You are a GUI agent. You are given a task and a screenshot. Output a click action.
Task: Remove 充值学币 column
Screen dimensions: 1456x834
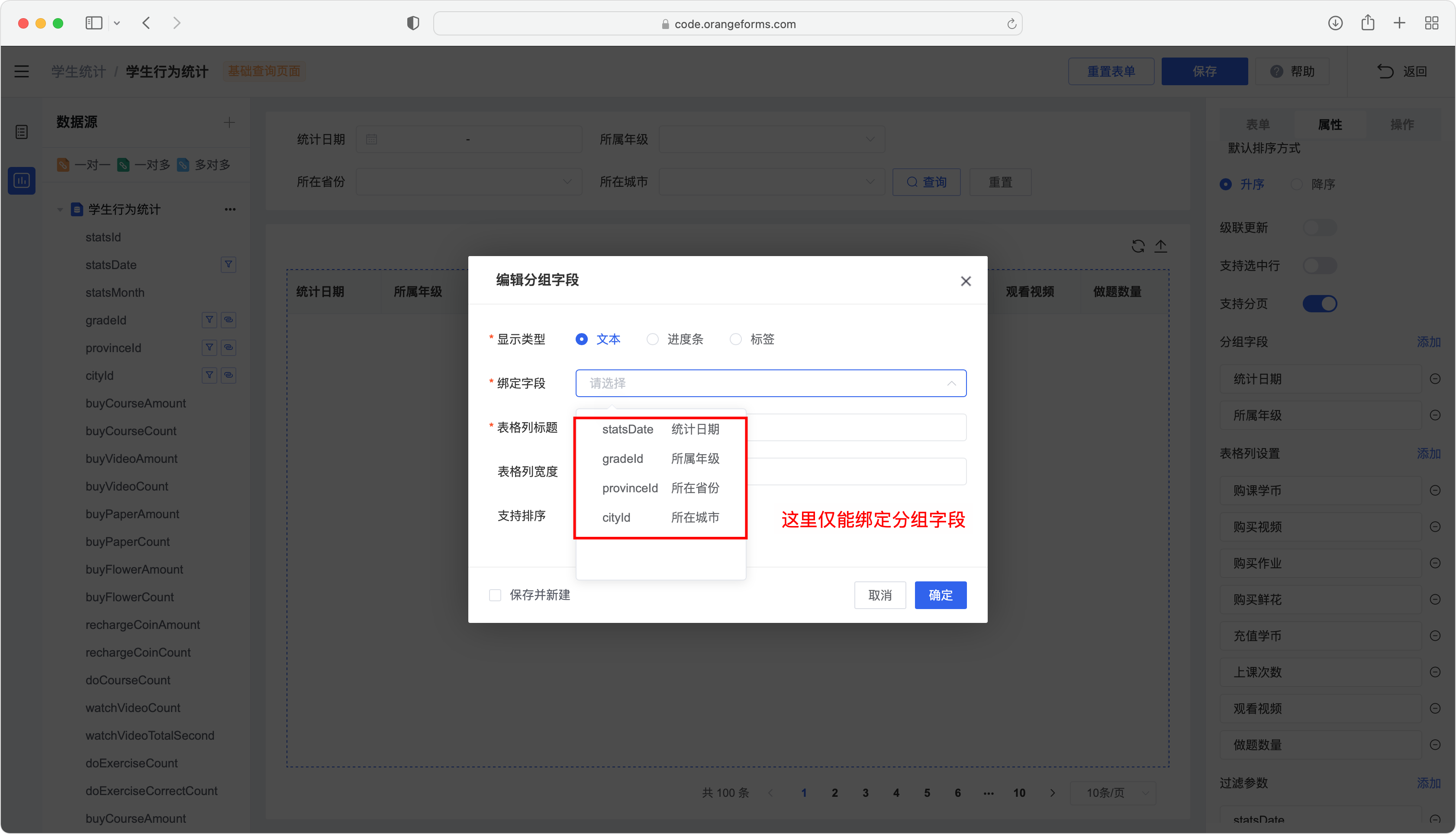(1435, 636)
